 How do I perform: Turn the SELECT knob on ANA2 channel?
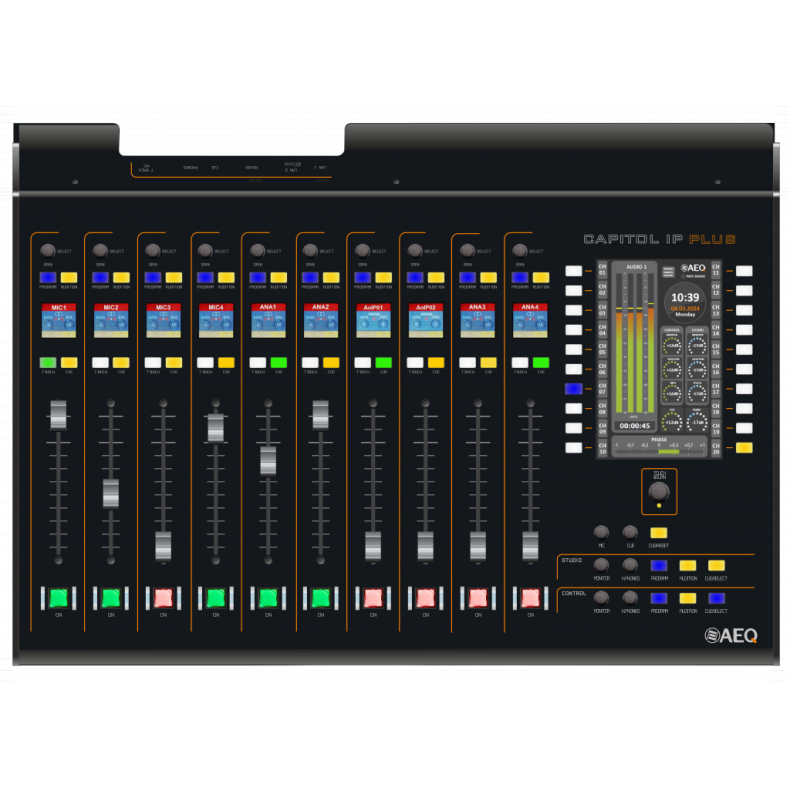tap(310, 250)
